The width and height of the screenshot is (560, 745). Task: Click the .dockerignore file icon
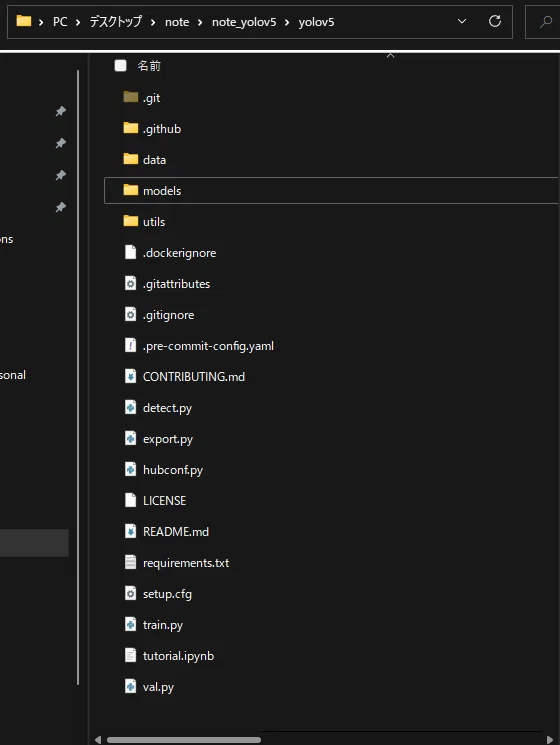pyautogui.click(x=131, y=252)
